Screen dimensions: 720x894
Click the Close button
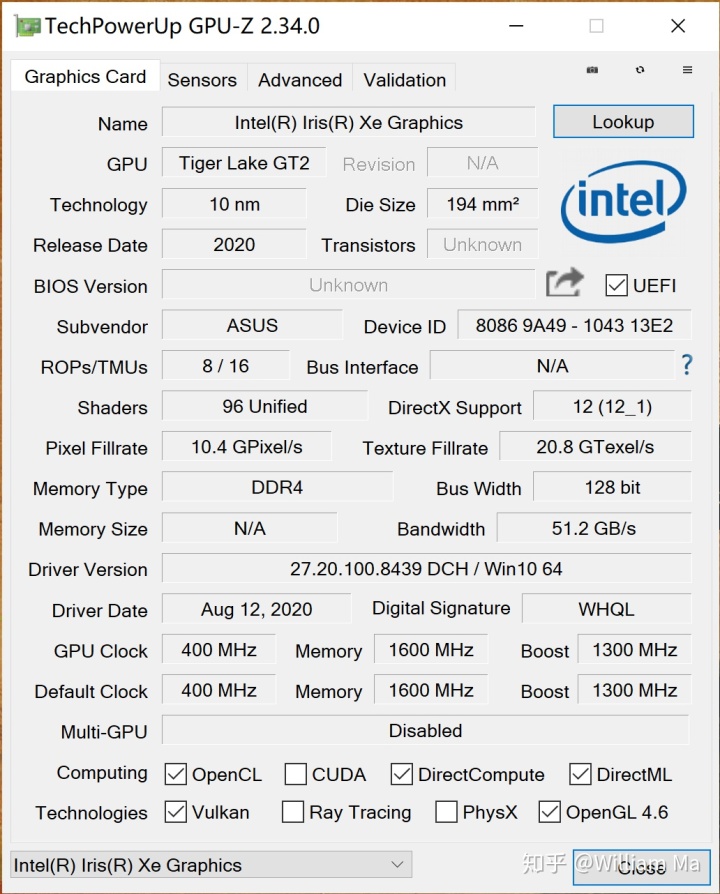(640, 867)
